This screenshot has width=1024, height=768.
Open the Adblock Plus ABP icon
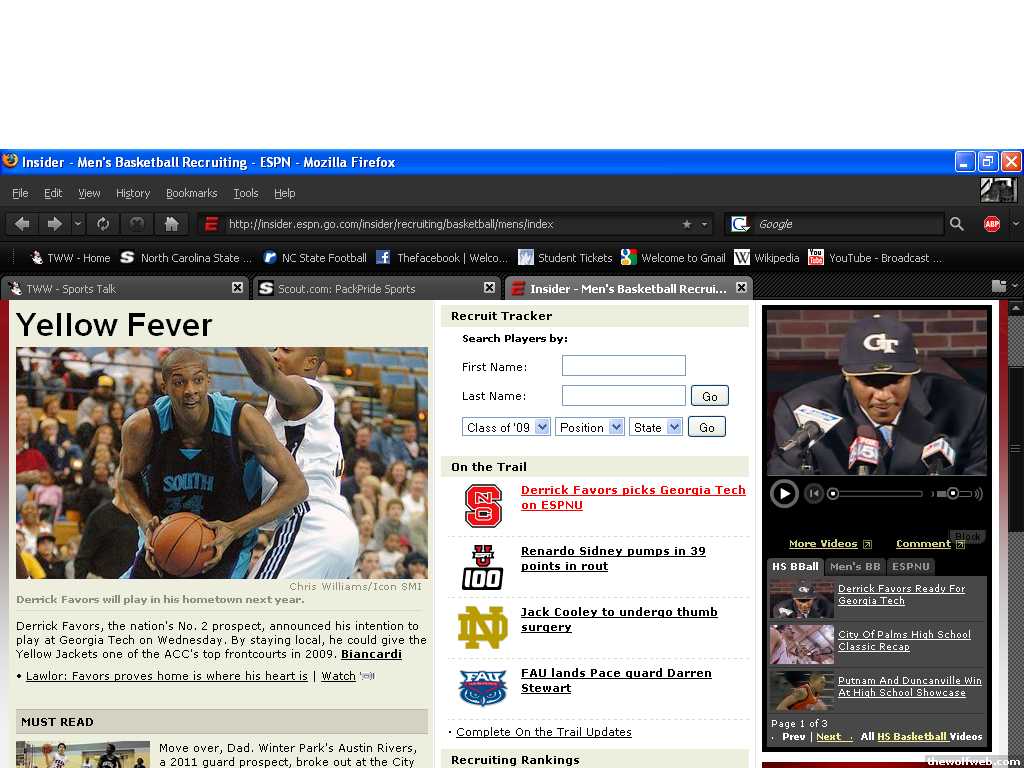pos(991,224)
